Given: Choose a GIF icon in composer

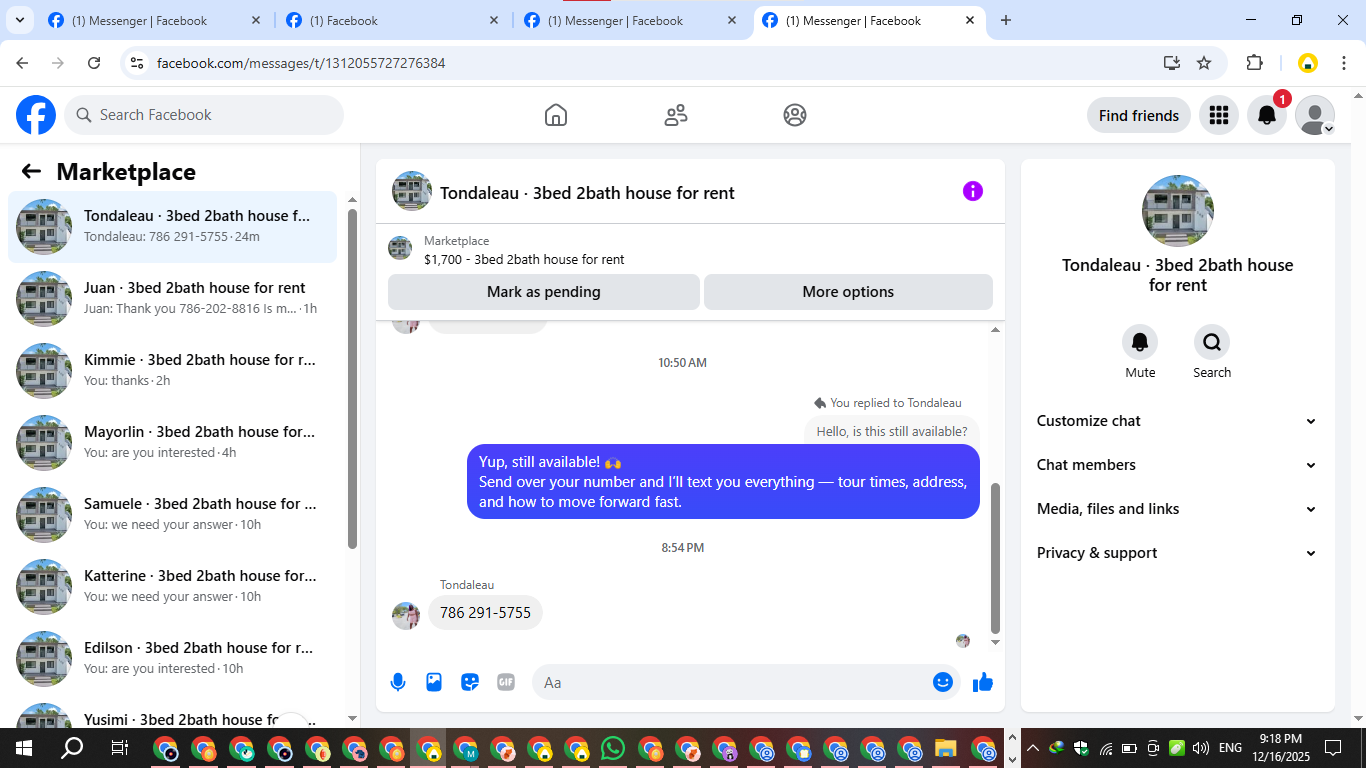Looking at the screenshot, I should tap(506, 682).
